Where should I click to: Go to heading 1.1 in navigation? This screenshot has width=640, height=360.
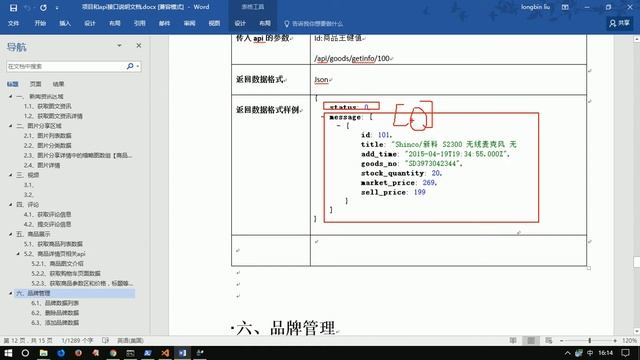[x=47, y=106]
